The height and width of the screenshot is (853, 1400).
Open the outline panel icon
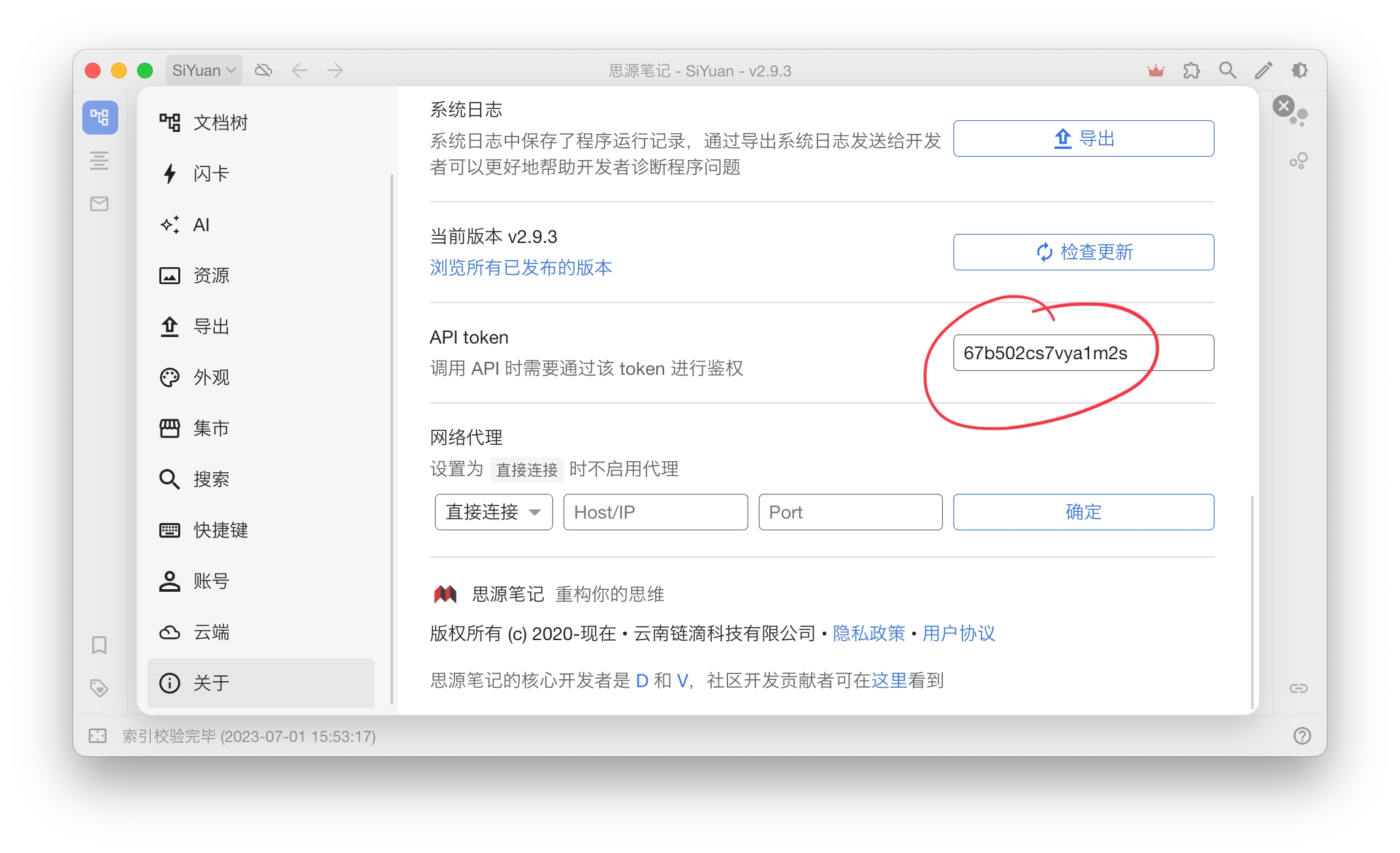(x=99, y=161)
